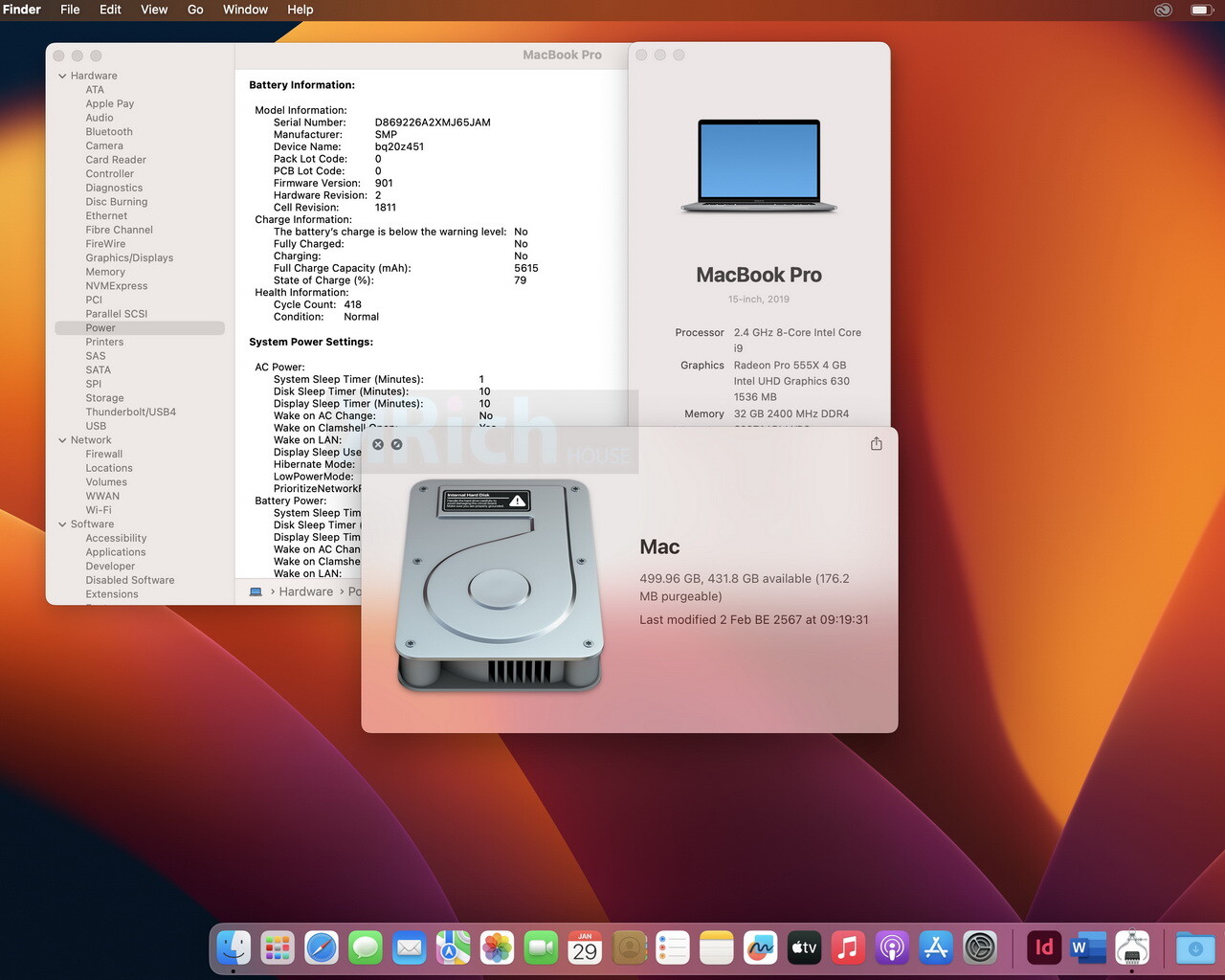Open Notes from the Dock
The height and width of the screenshot is (980, 1225).
(x=717, y=947)
